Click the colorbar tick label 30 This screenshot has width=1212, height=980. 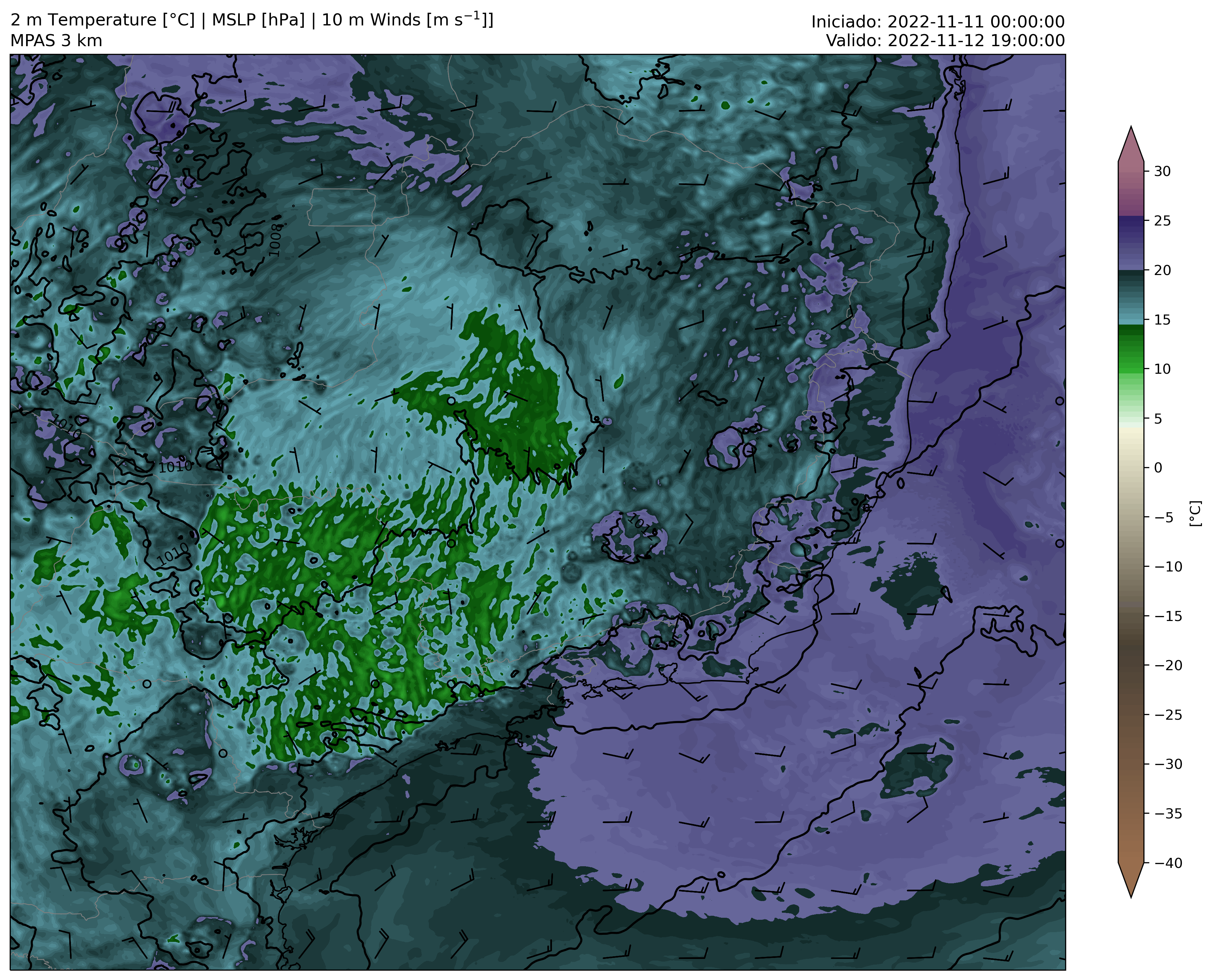click(1162, 171)
